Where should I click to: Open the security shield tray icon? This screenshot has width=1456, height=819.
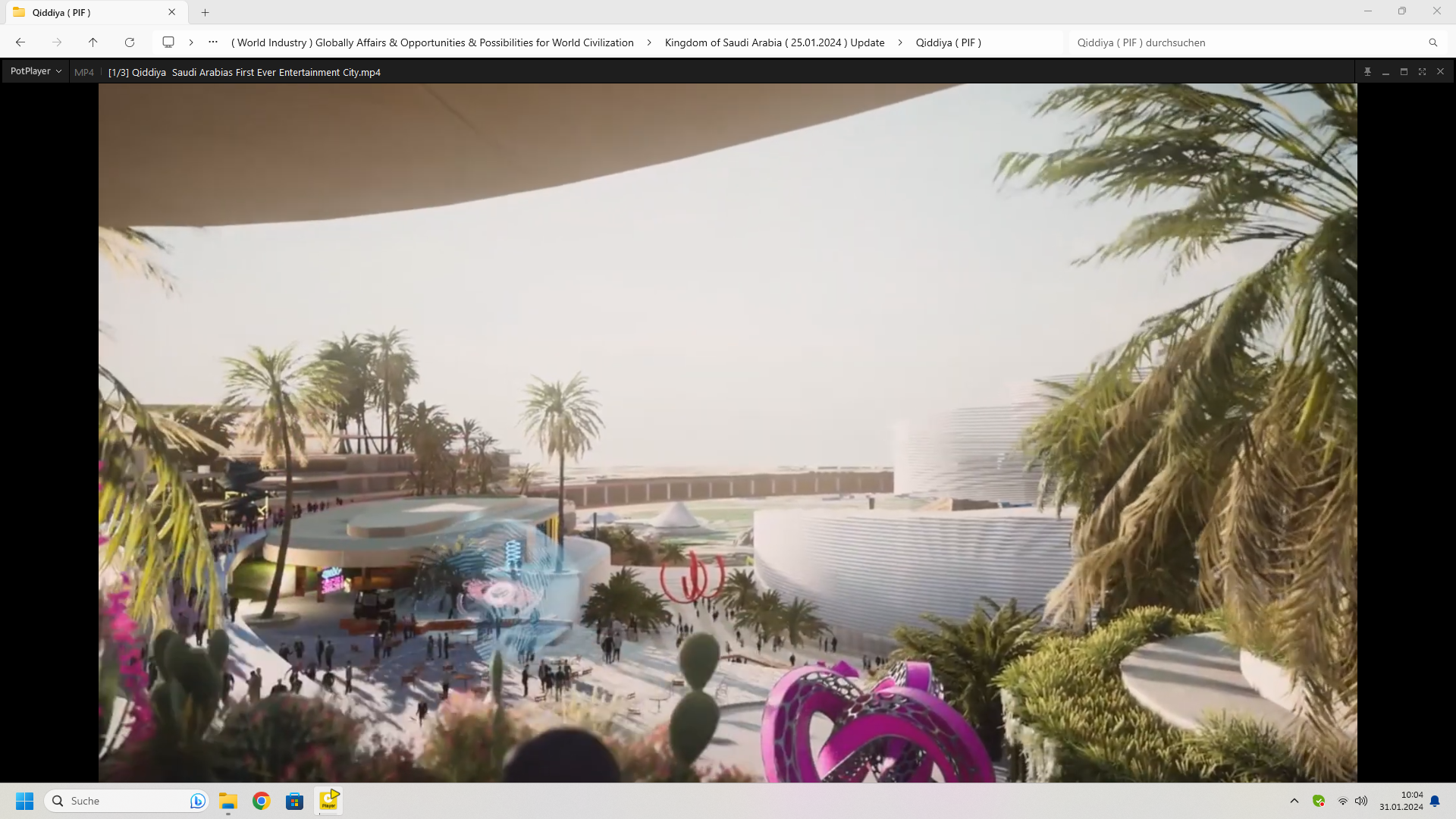(1319, 801)
